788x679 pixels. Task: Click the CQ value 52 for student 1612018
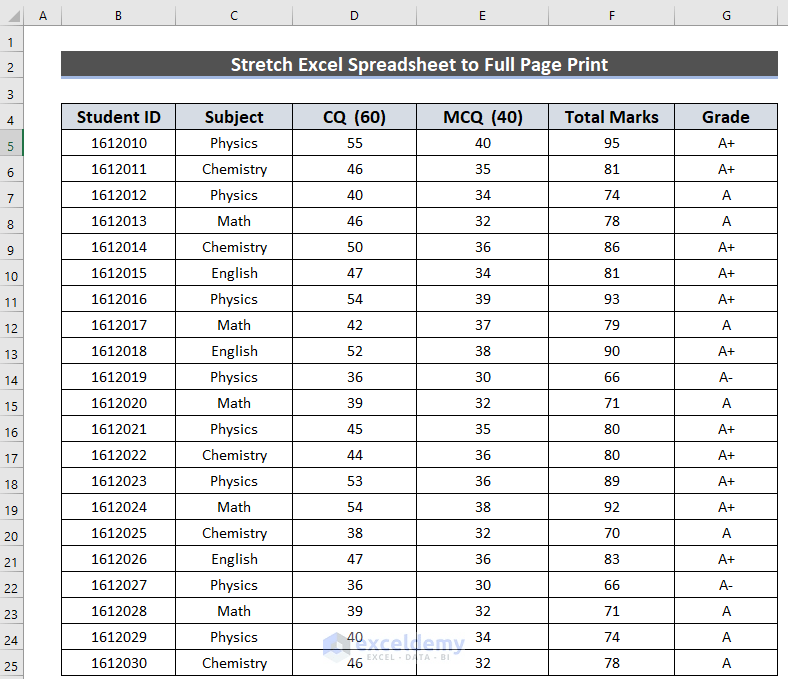click(x=354, y=351)
